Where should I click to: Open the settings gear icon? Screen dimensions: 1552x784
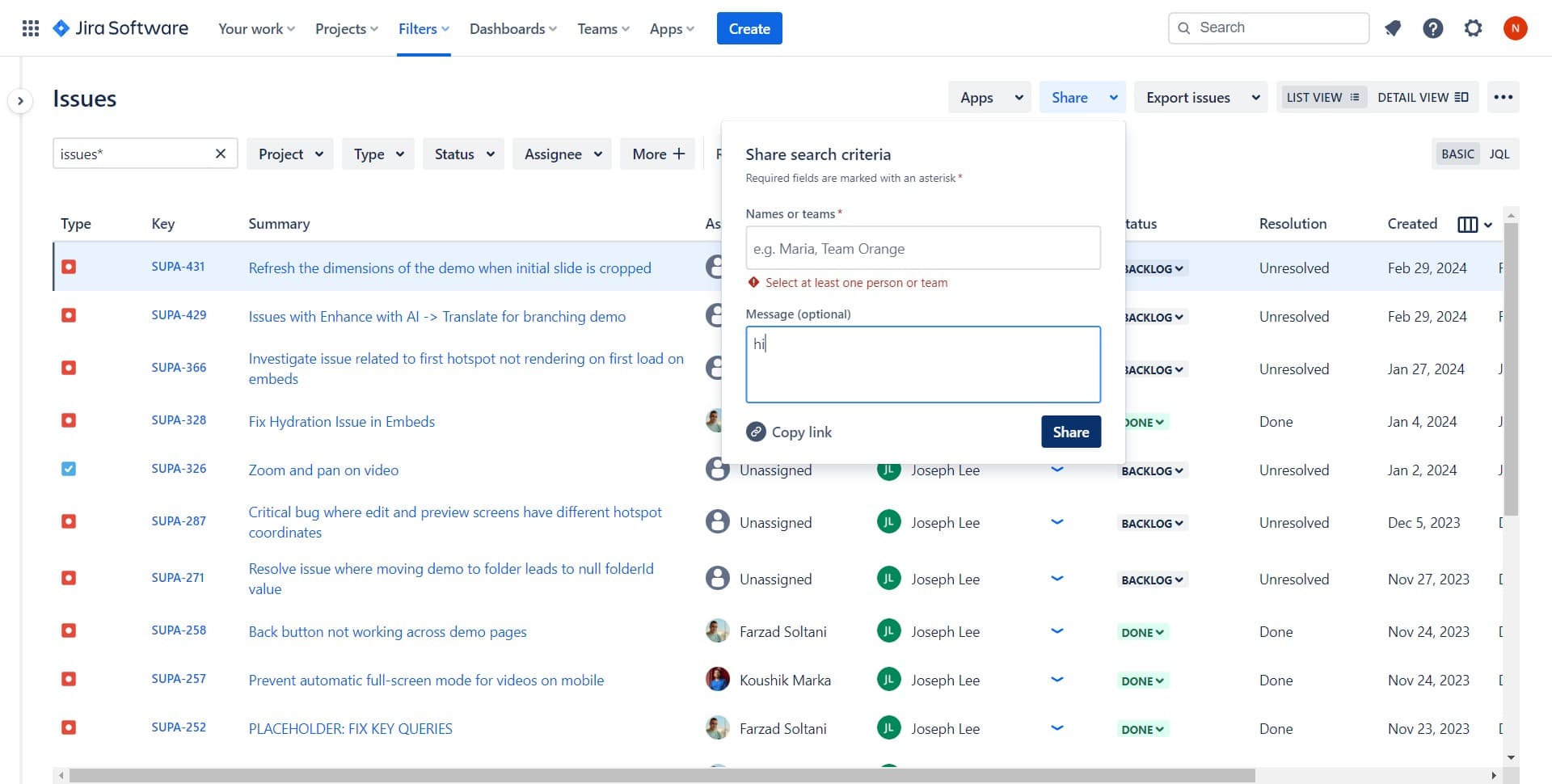(1473, 29)
